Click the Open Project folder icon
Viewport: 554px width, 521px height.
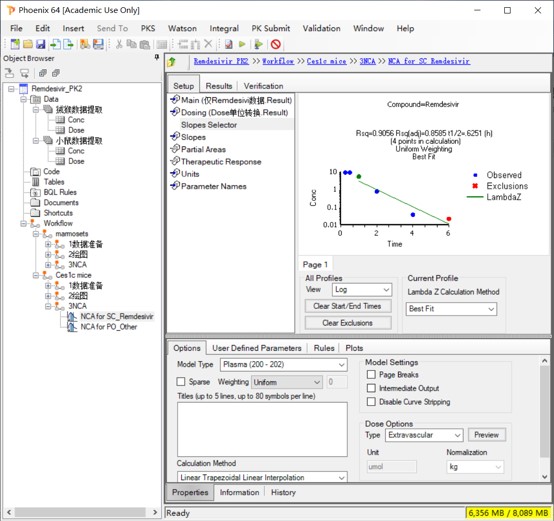tap(28, 44)
